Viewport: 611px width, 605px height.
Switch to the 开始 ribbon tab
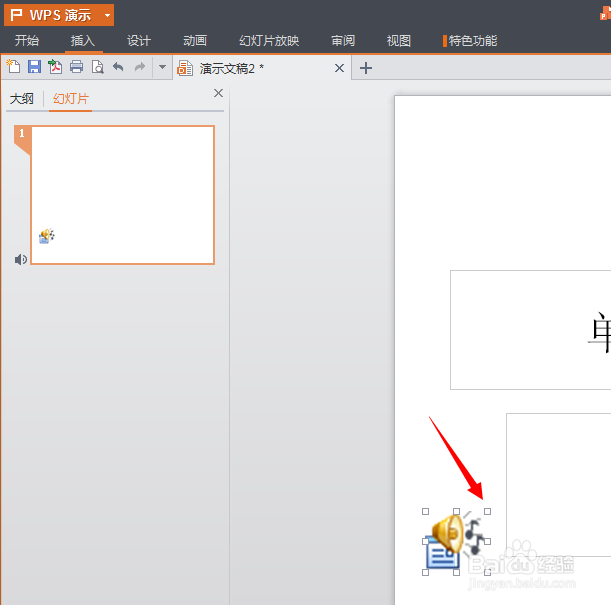pos(27,41)
